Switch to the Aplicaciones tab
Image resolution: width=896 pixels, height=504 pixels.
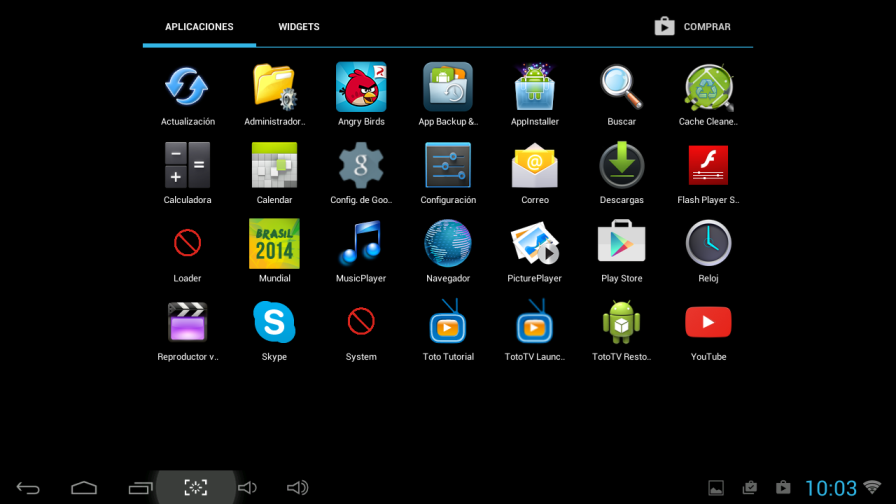(x=199, y=27)
